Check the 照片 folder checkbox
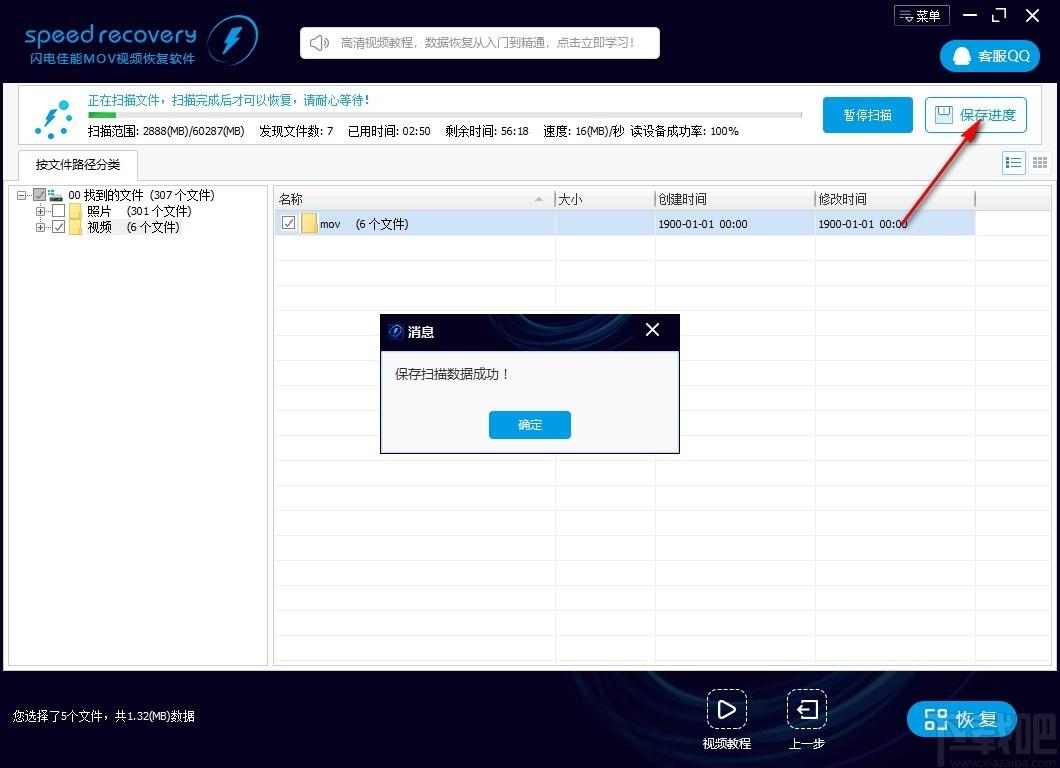1060x768 pixels. pos(59,211)
